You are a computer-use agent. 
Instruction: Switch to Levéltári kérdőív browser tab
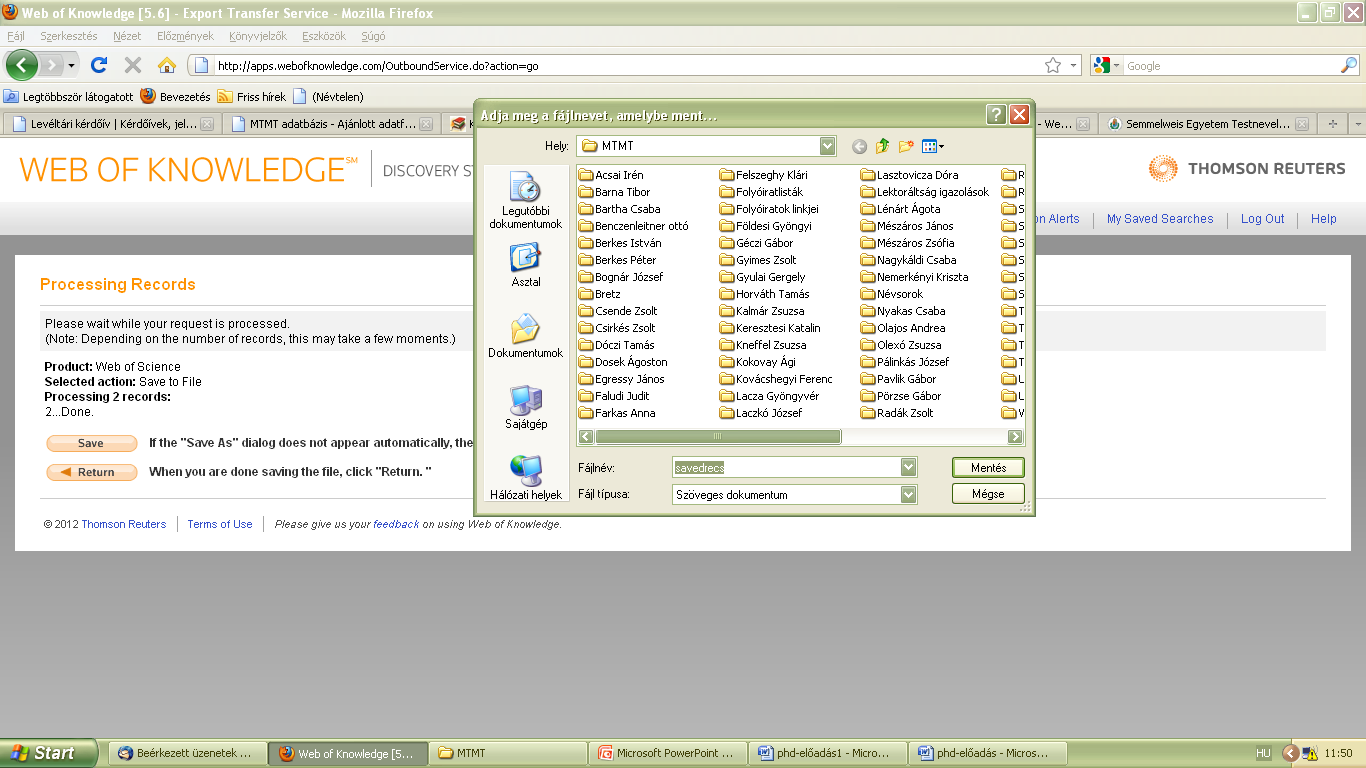[110, 125]
